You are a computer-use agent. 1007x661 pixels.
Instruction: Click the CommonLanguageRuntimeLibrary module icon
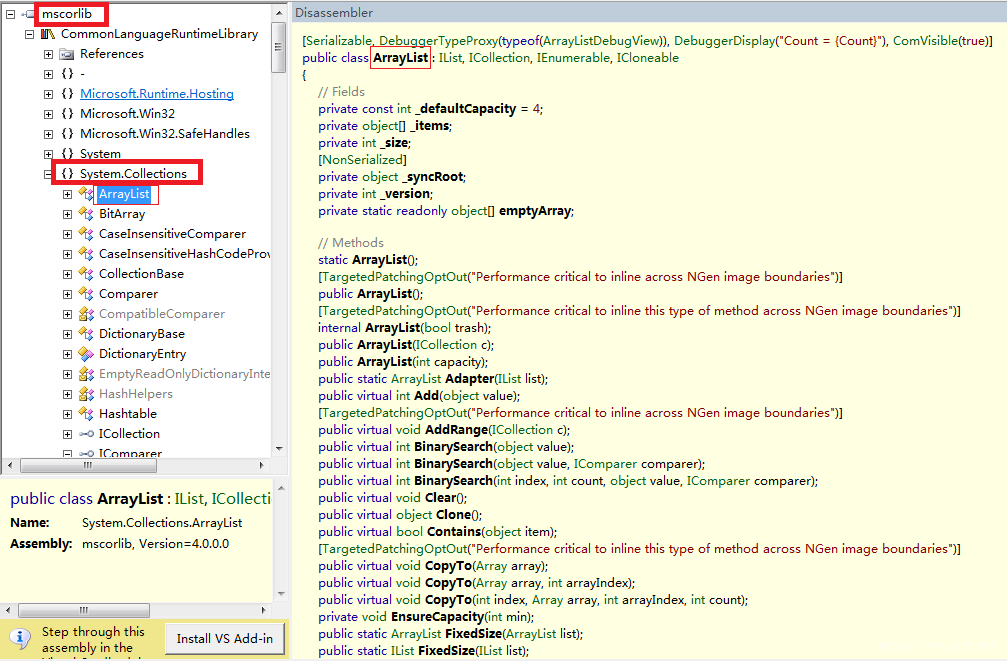point(48,34)
